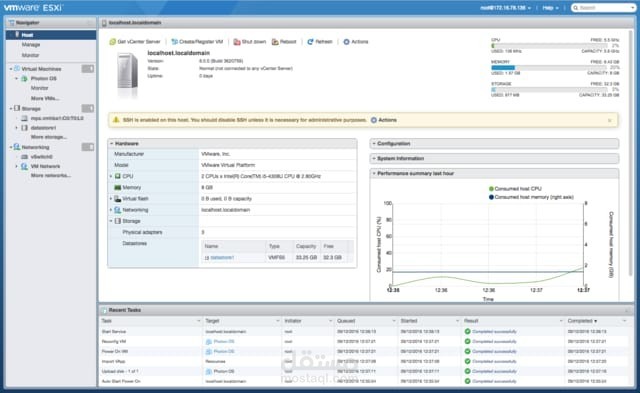This screenshot has width=640, height=393.
Task: Open the Actions gear icon in toolbar
Action: point(346,42)
